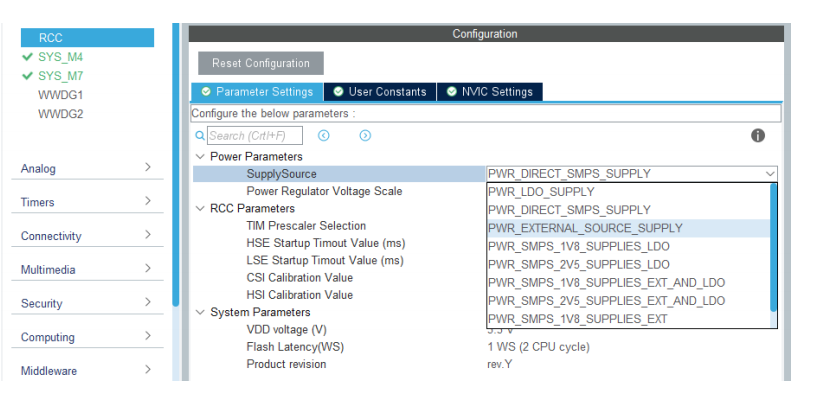
Task: Click the parameter search input field
Action: coord(255,135)
